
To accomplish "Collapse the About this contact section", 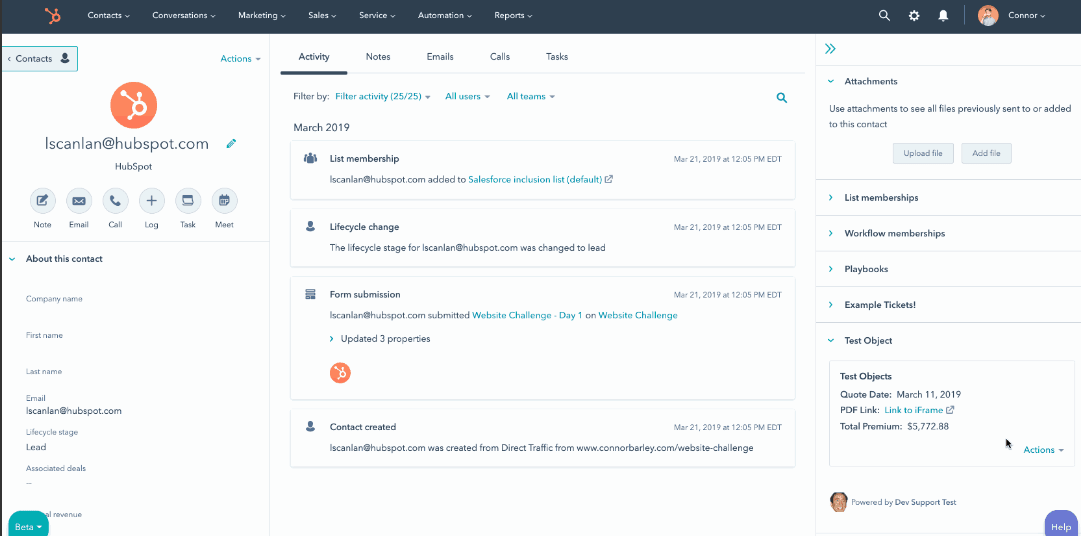I will click(13, 259).
